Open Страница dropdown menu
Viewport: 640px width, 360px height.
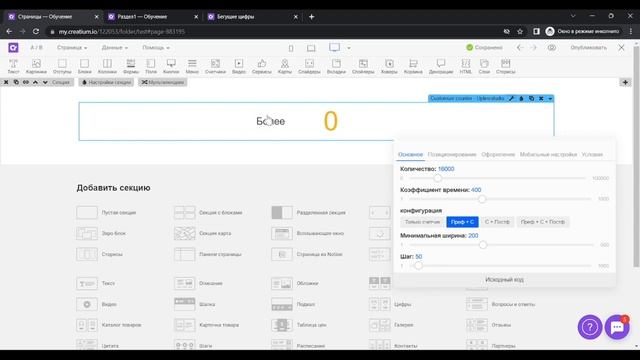(x=72, y=48)
